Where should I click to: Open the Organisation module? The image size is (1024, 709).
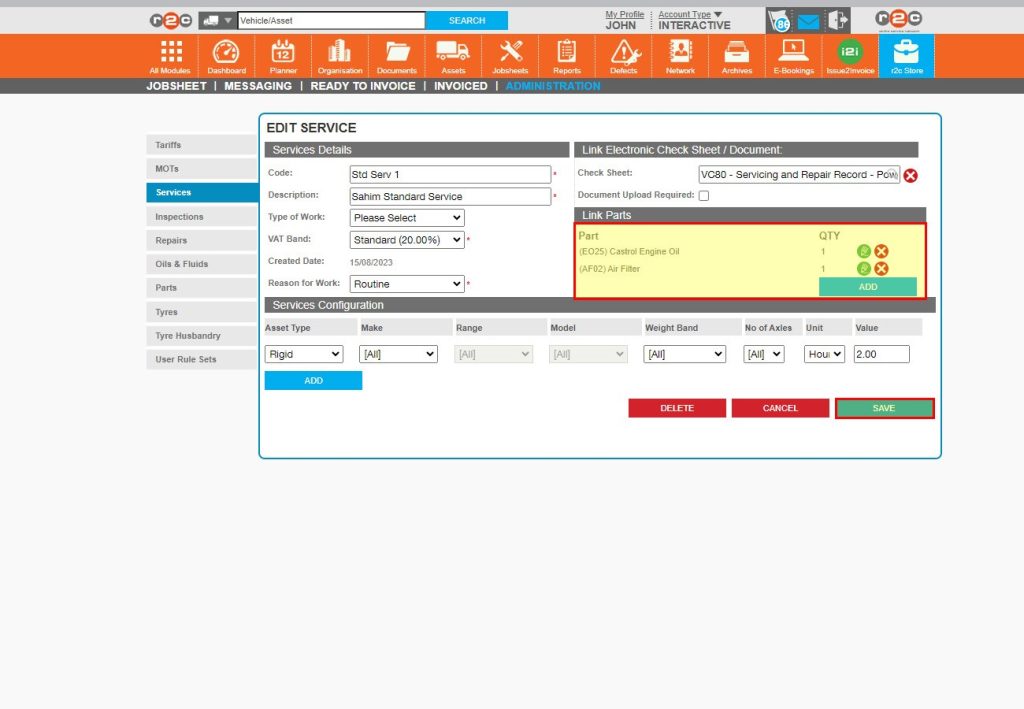pos(340,56)
